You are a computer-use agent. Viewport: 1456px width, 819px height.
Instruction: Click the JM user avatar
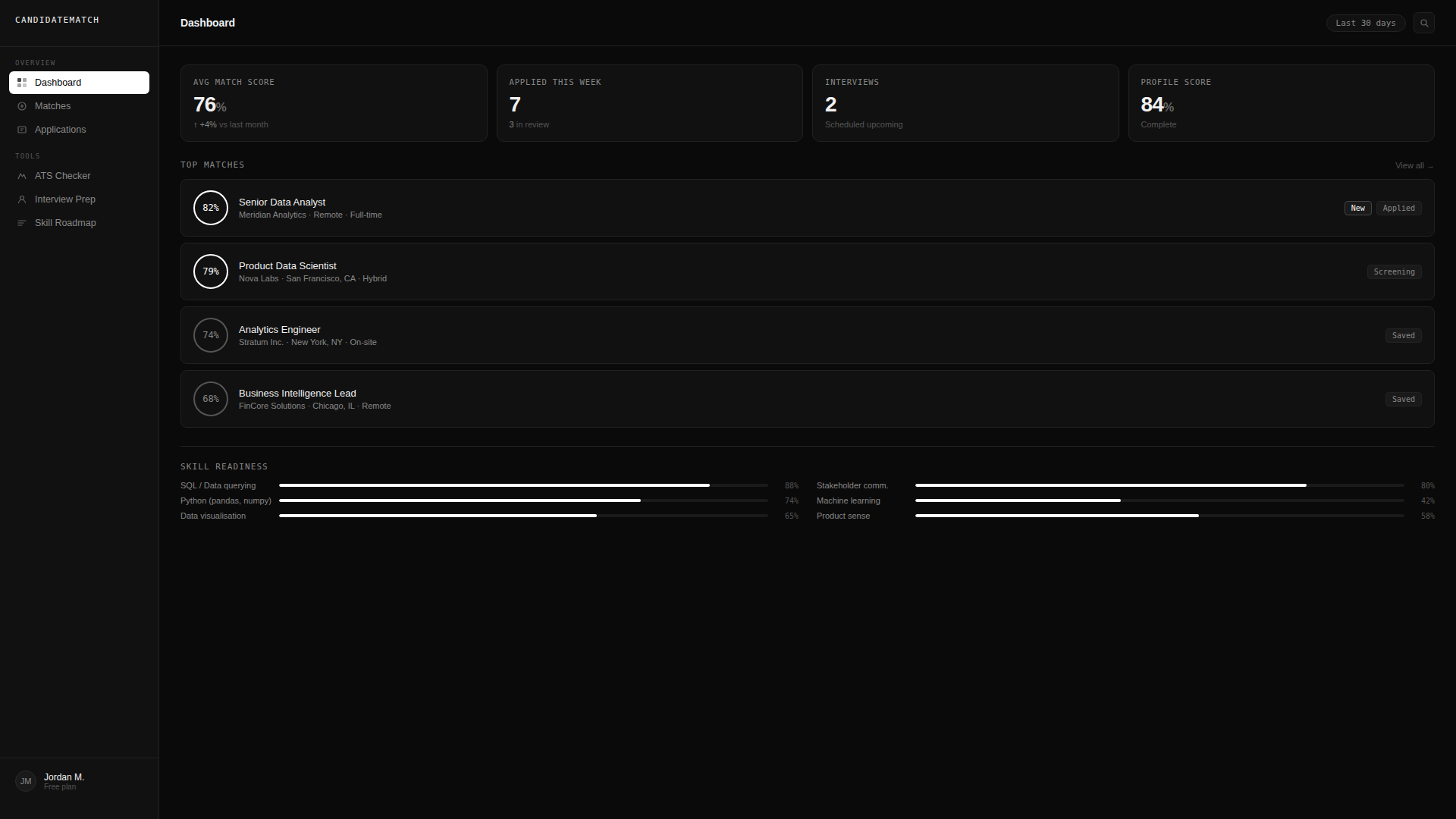pyautogui.click(x=26, y=781)
